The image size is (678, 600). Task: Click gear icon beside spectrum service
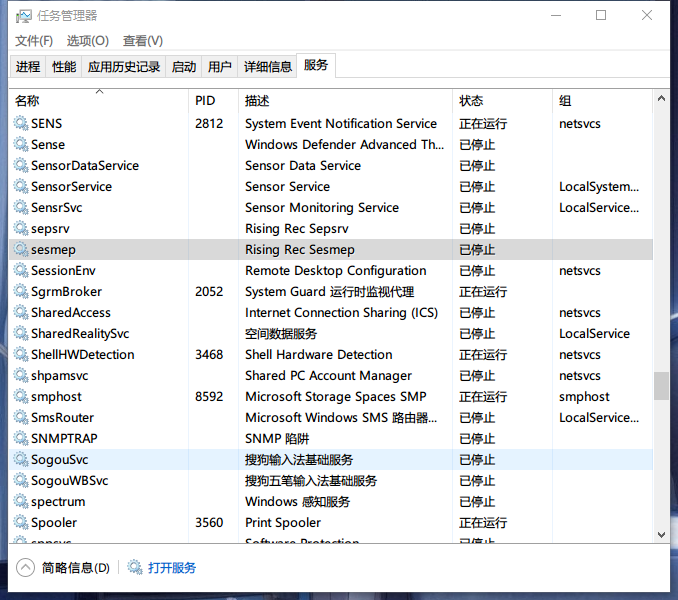(21, 501)
